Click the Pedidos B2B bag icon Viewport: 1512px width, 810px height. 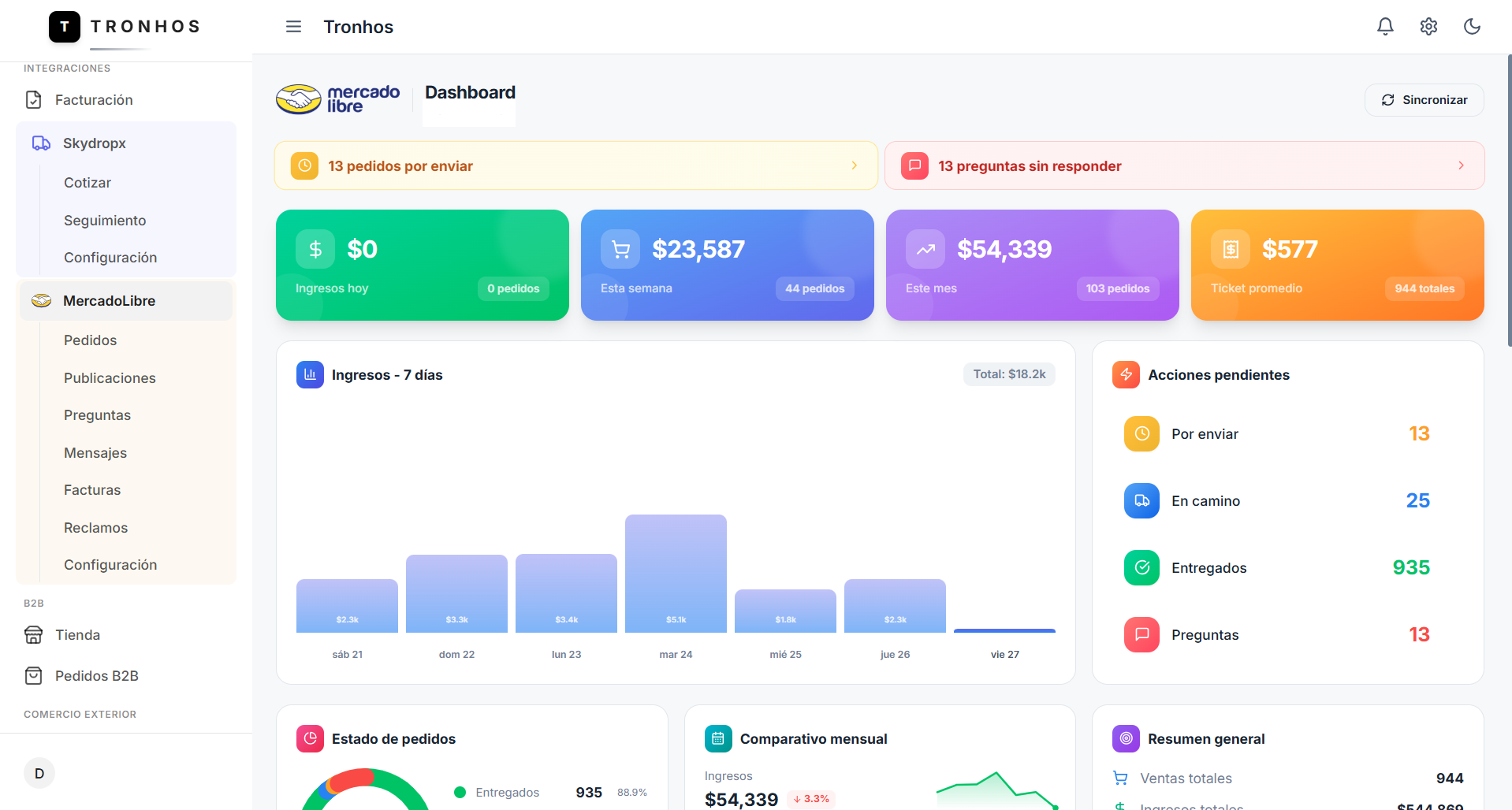pyautogui.click(x=34, y=676)
